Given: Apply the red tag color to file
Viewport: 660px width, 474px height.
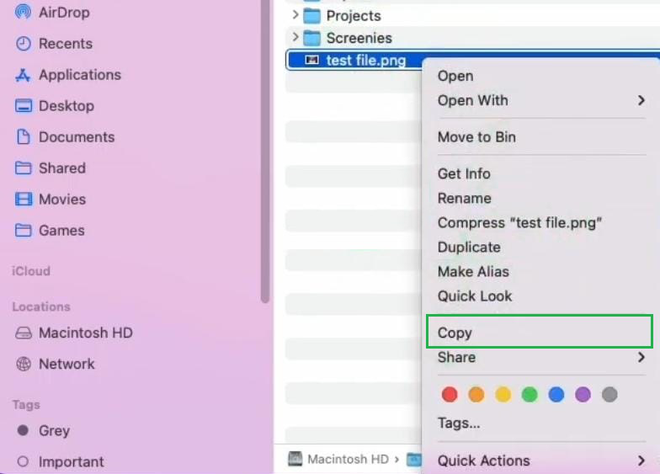Looking at the screenshot, I should click(x=449, y=394).
